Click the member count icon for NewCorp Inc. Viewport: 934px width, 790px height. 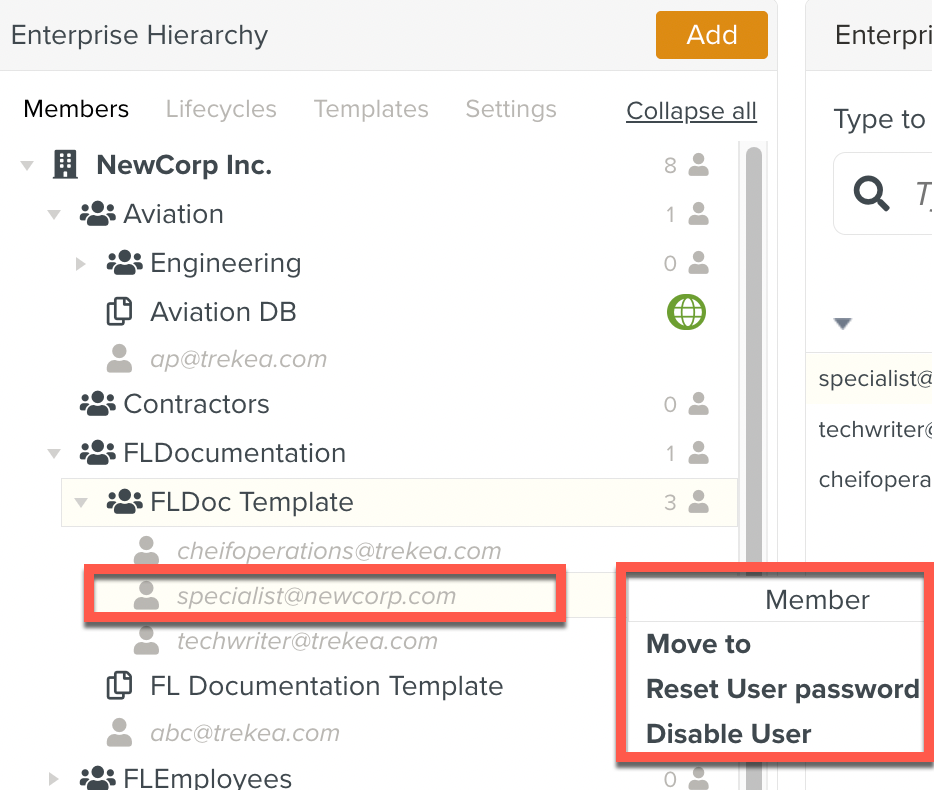click(x=698, y=165)
